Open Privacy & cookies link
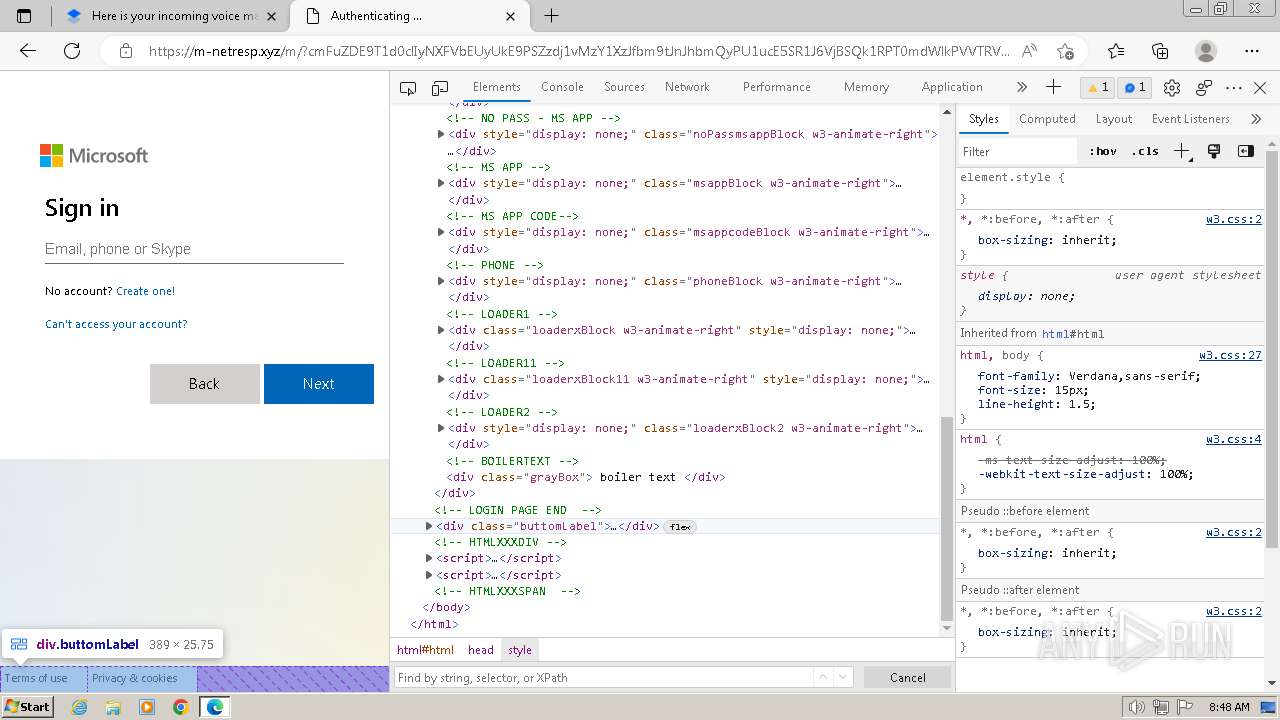1280x720 pixels. click(x=134, y=678)
